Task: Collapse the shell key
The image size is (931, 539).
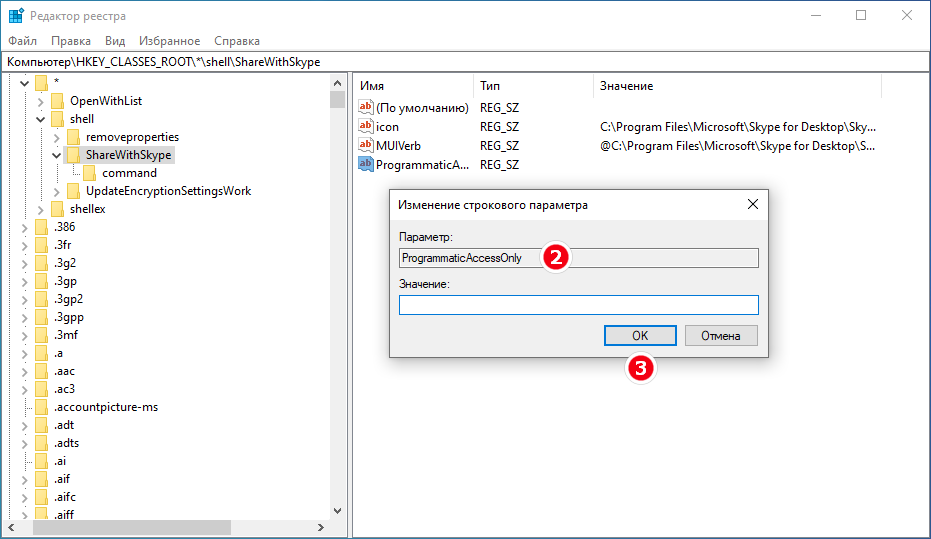Action: 40,119
